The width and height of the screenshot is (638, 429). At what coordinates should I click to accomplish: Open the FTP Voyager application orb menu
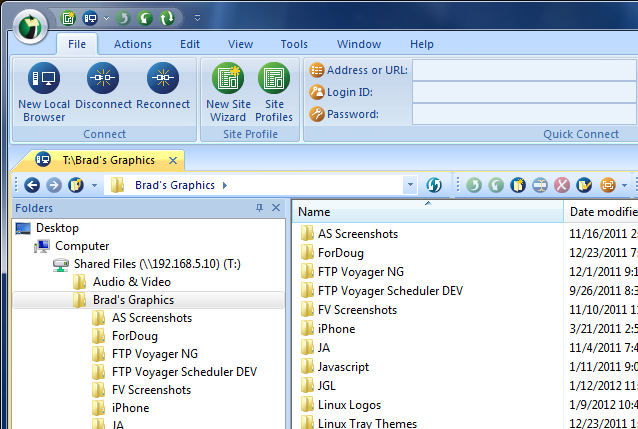point(30,26)
